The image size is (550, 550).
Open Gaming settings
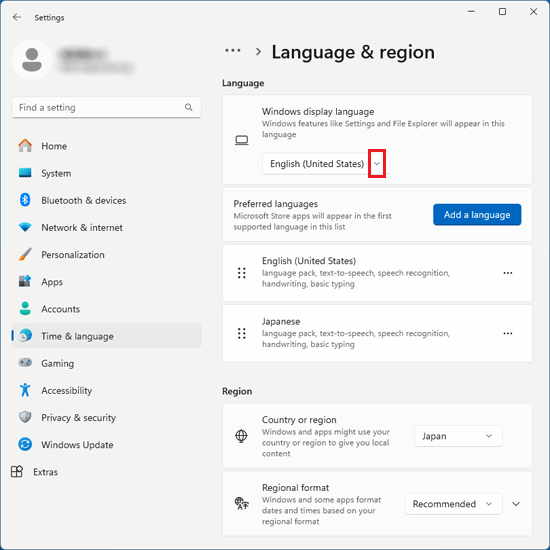point(106,363)
